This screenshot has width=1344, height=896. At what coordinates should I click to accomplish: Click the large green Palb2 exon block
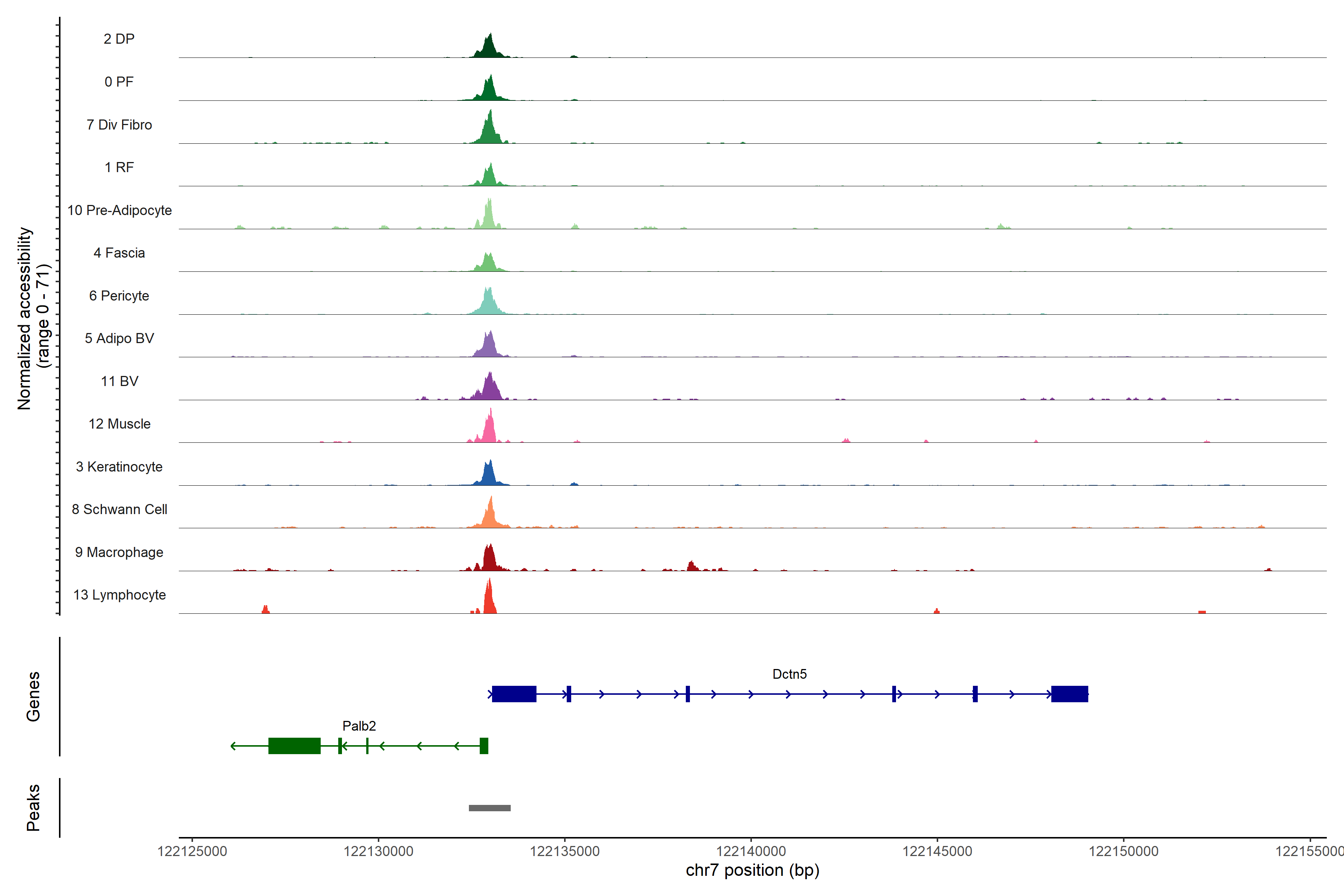click(294, 746)
